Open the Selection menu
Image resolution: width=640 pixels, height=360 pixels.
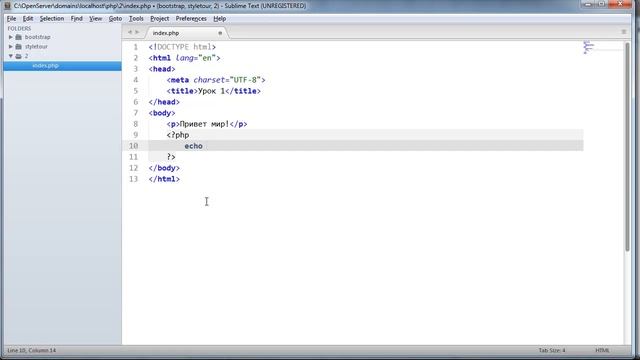(52, 19)
